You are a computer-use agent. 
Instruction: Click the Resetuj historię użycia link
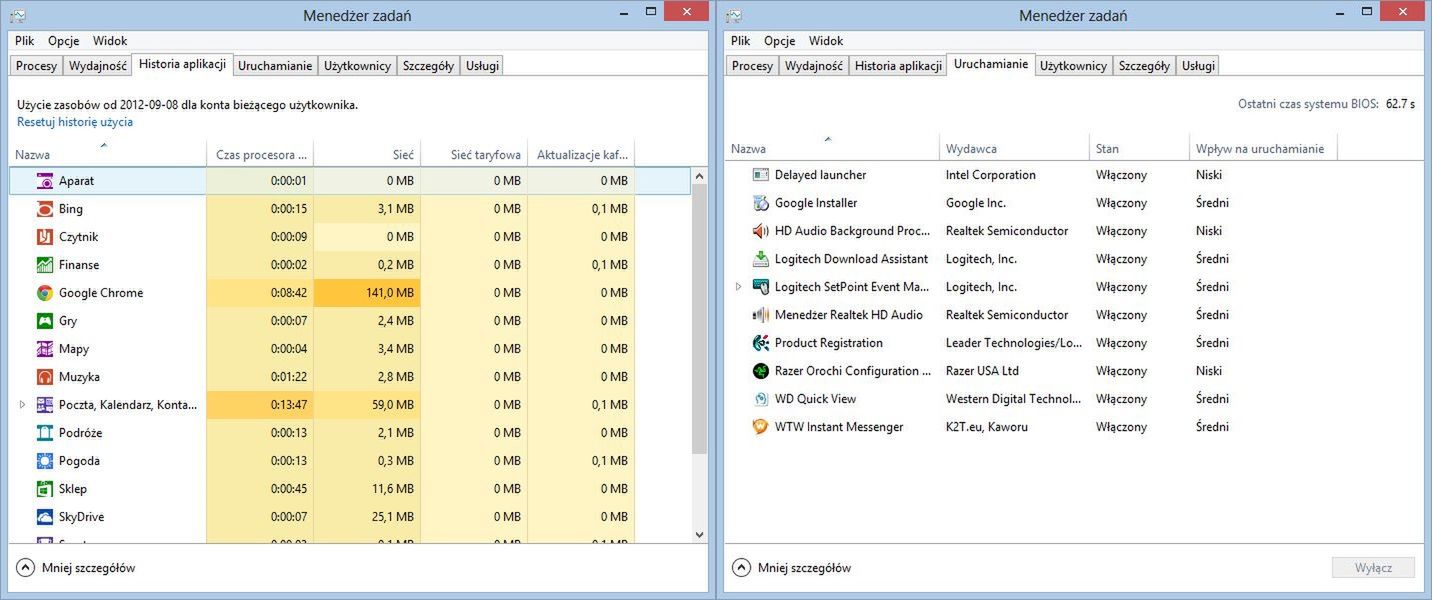click(x=75, y=122)
